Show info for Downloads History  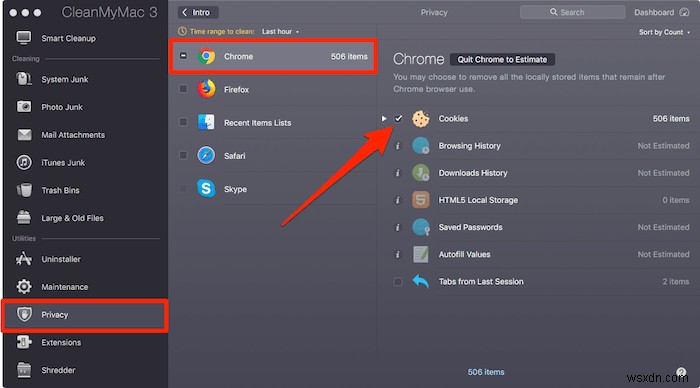[398, 173]
